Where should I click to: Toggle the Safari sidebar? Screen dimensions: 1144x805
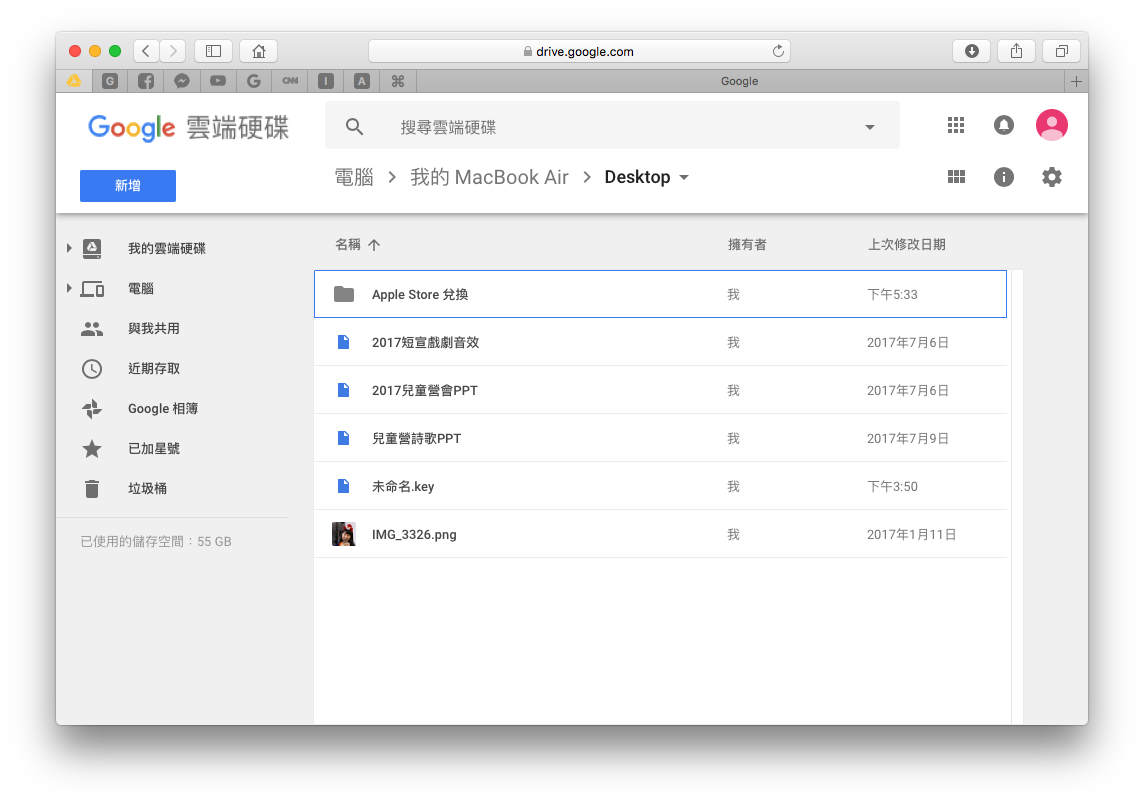[x=213, y=51]
